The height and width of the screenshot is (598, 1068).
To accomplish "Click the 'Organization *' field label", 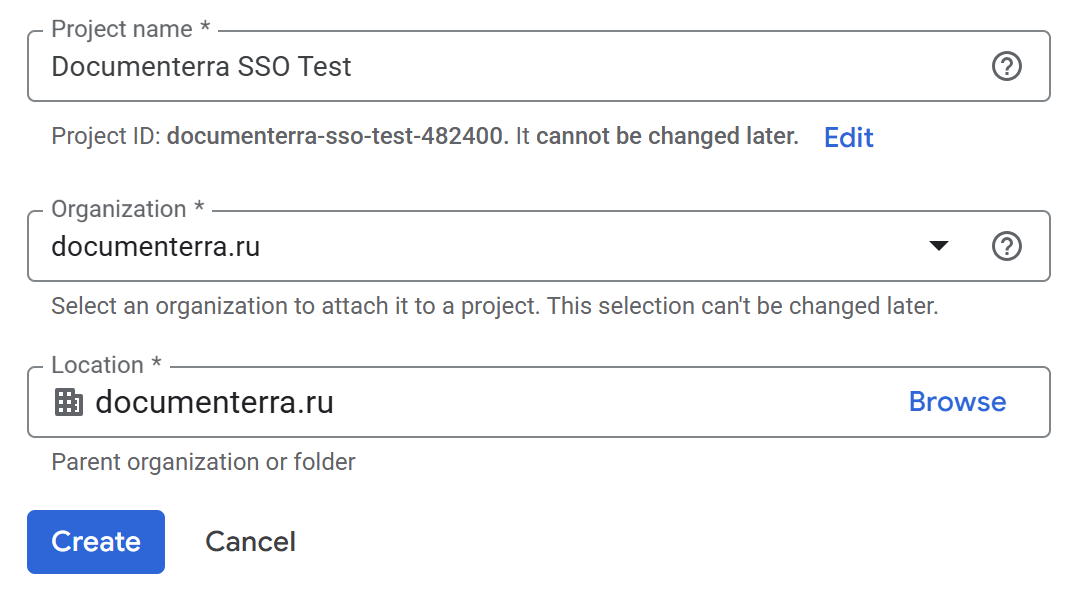I will coord(127,209).
